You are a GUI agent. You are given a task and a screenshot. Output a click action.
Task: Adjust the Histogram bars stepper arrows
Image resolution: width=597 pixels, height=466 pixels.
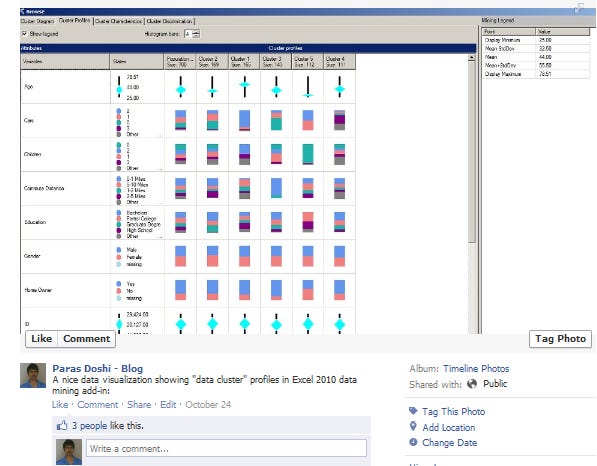(x=196, y=34)
